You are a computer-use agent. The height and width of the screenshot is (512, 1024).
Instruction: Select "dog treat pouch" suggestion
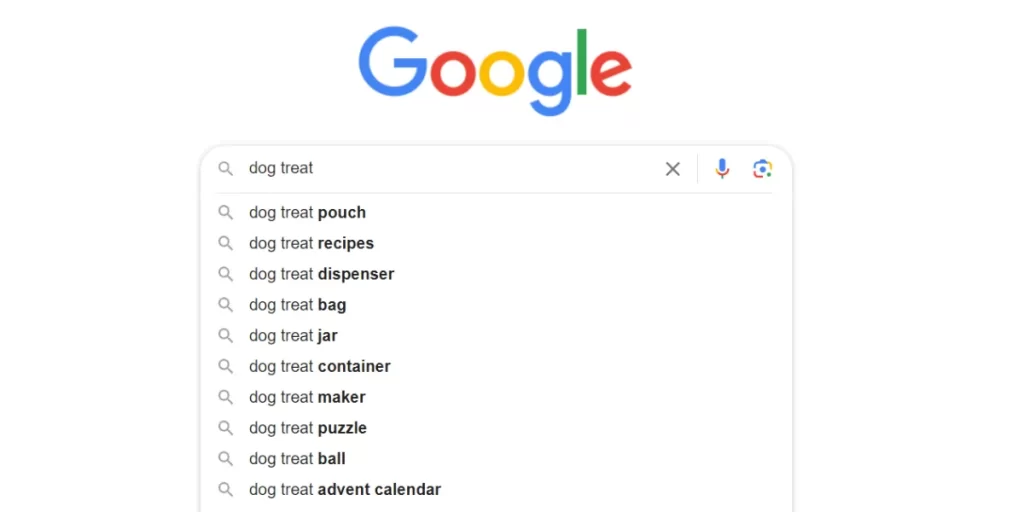coord(307,212)
